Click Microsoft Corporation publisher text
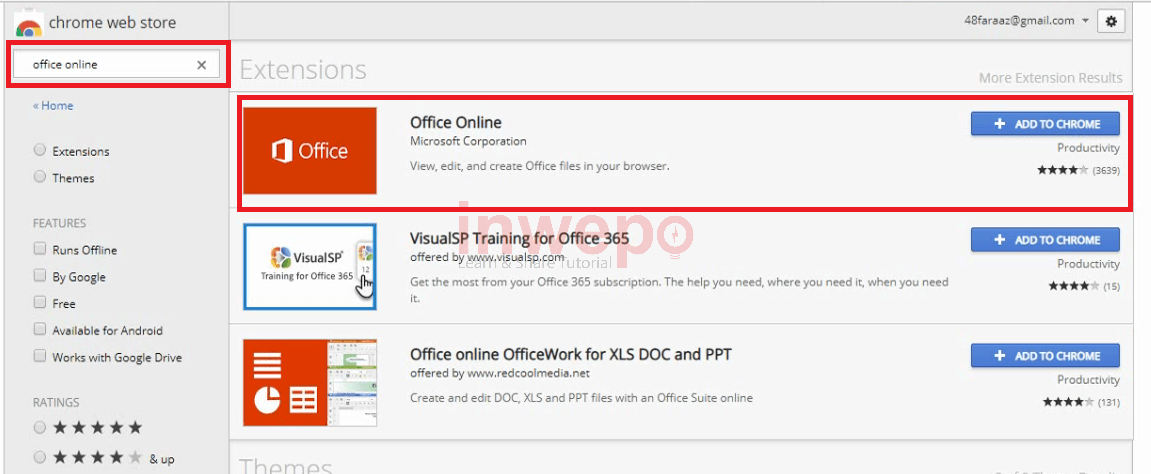 tap(468, 141)
